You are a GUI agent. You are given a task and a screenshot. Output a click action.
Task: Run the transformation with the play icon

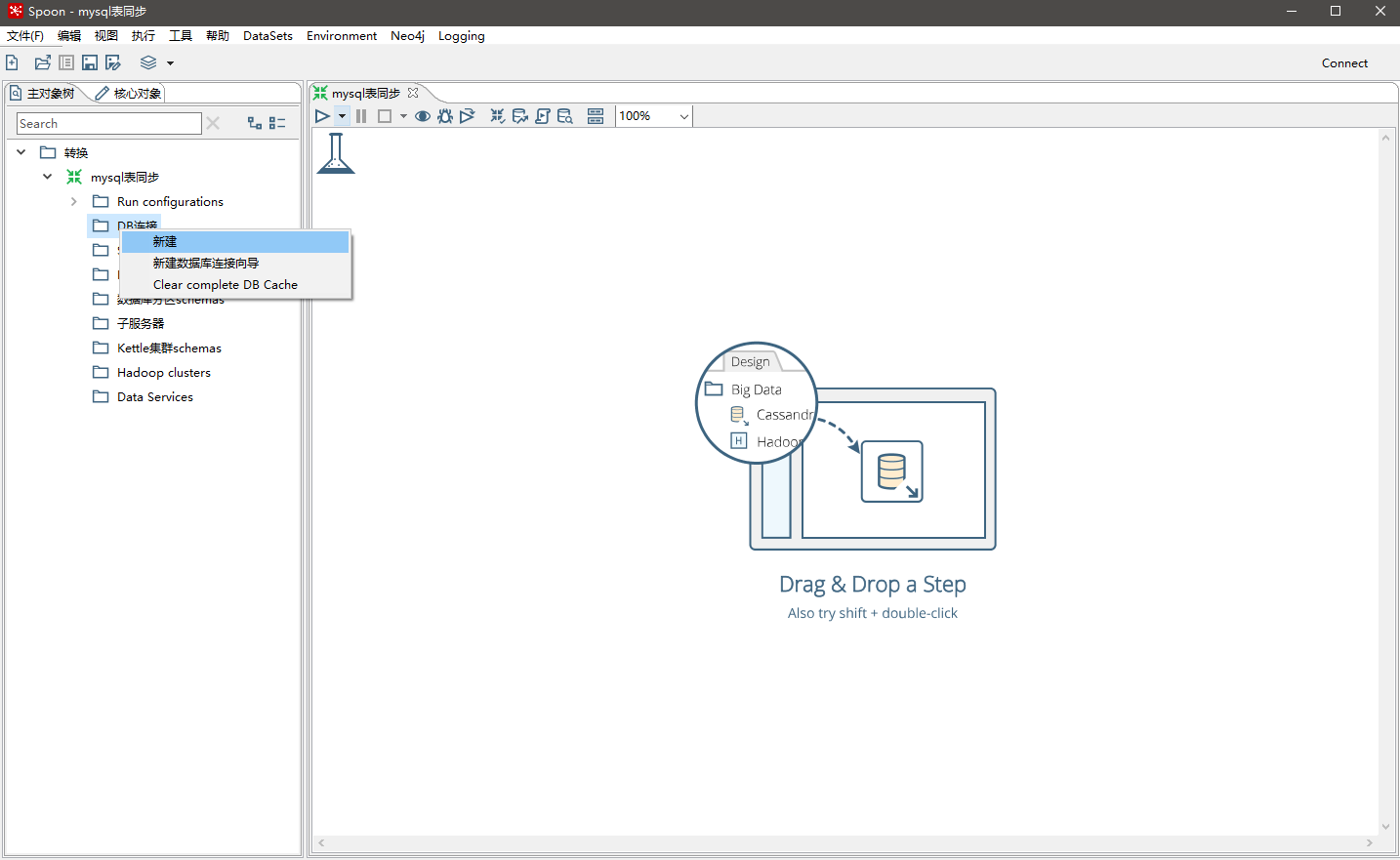point(322,116)
